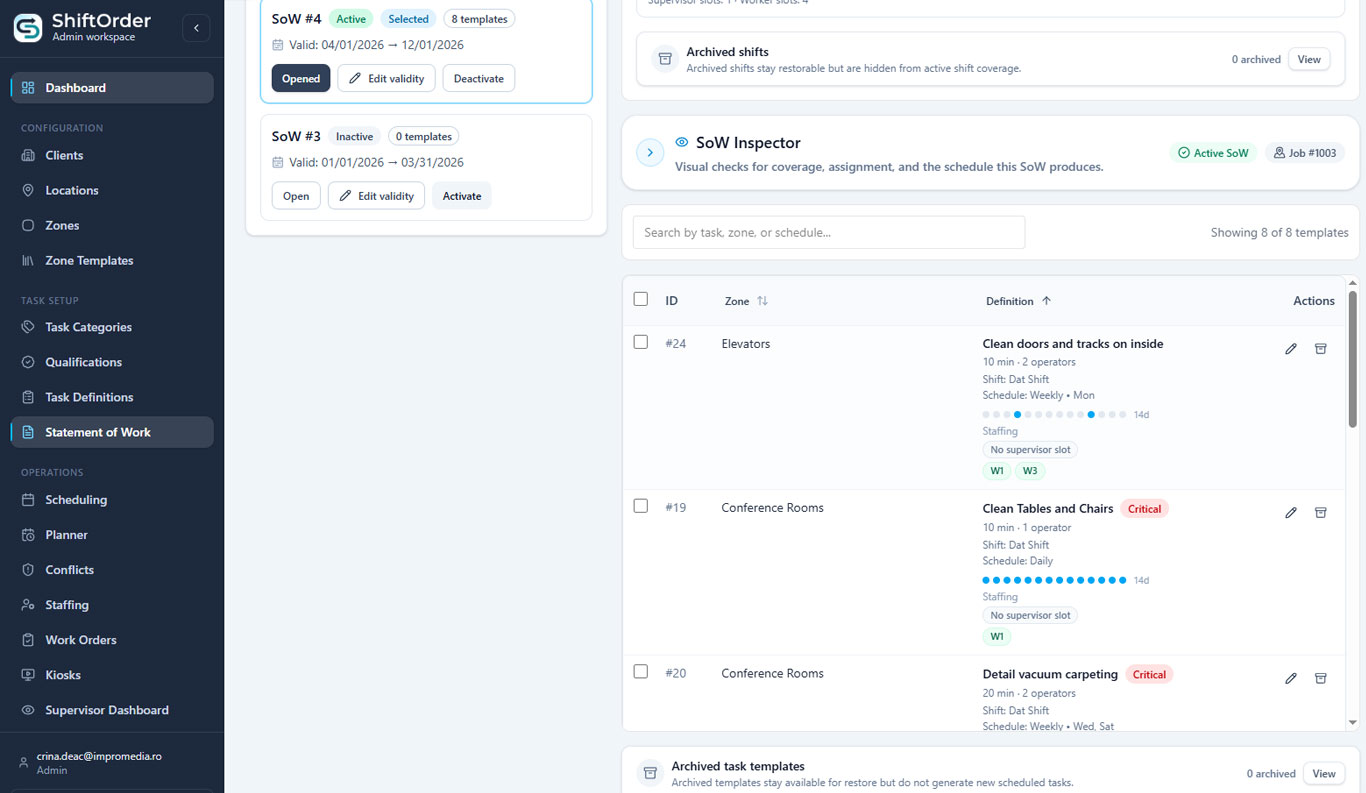Click the Kiosks monitor icon
The height and width of the screenshot is (793, 1366).
click(x=28, y=675)
